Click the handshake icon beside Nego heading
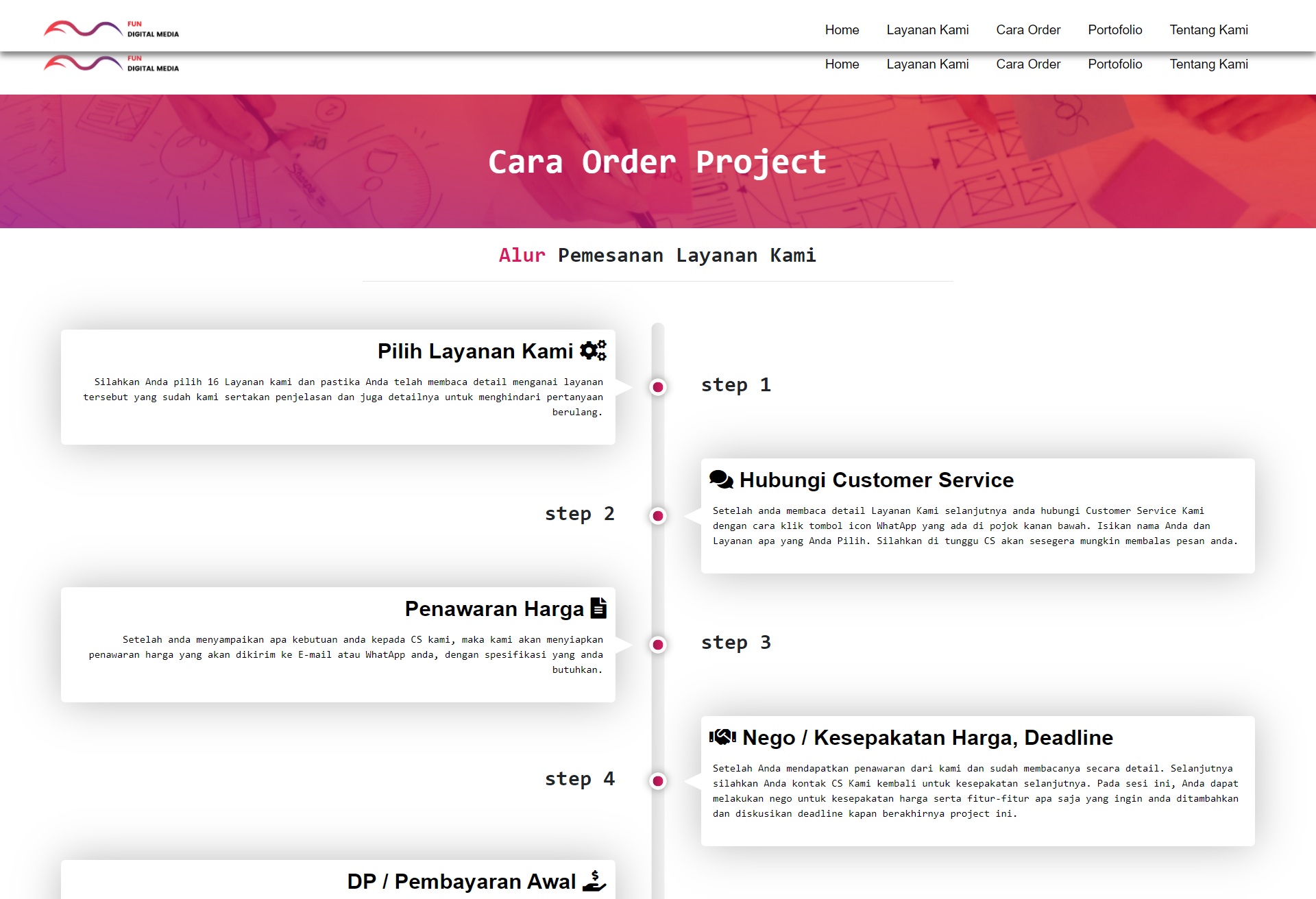 click(722, 737)
